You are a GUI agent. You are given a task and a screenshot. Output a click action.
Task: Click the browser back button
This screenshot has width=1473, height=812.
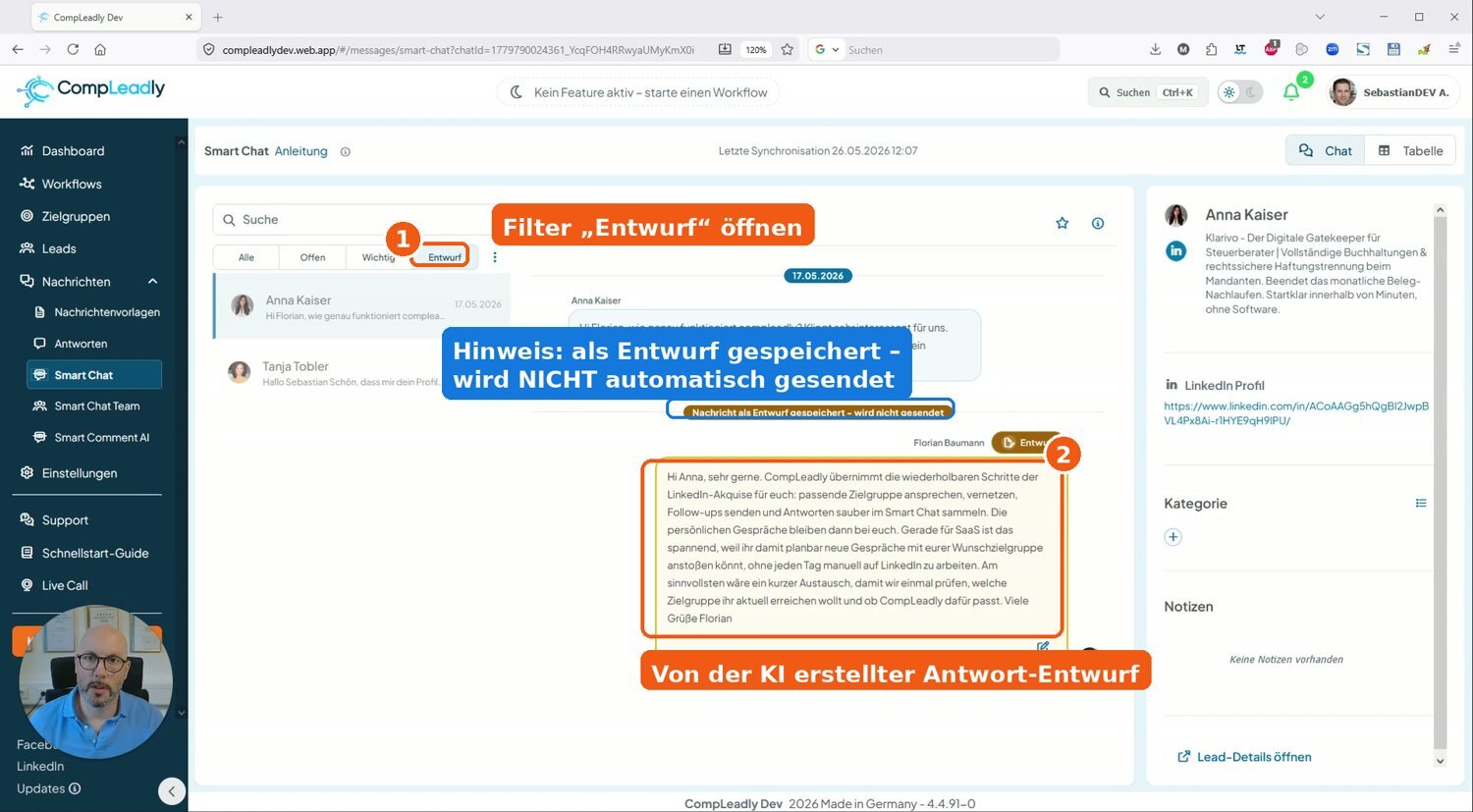click(x=18, y=49)
